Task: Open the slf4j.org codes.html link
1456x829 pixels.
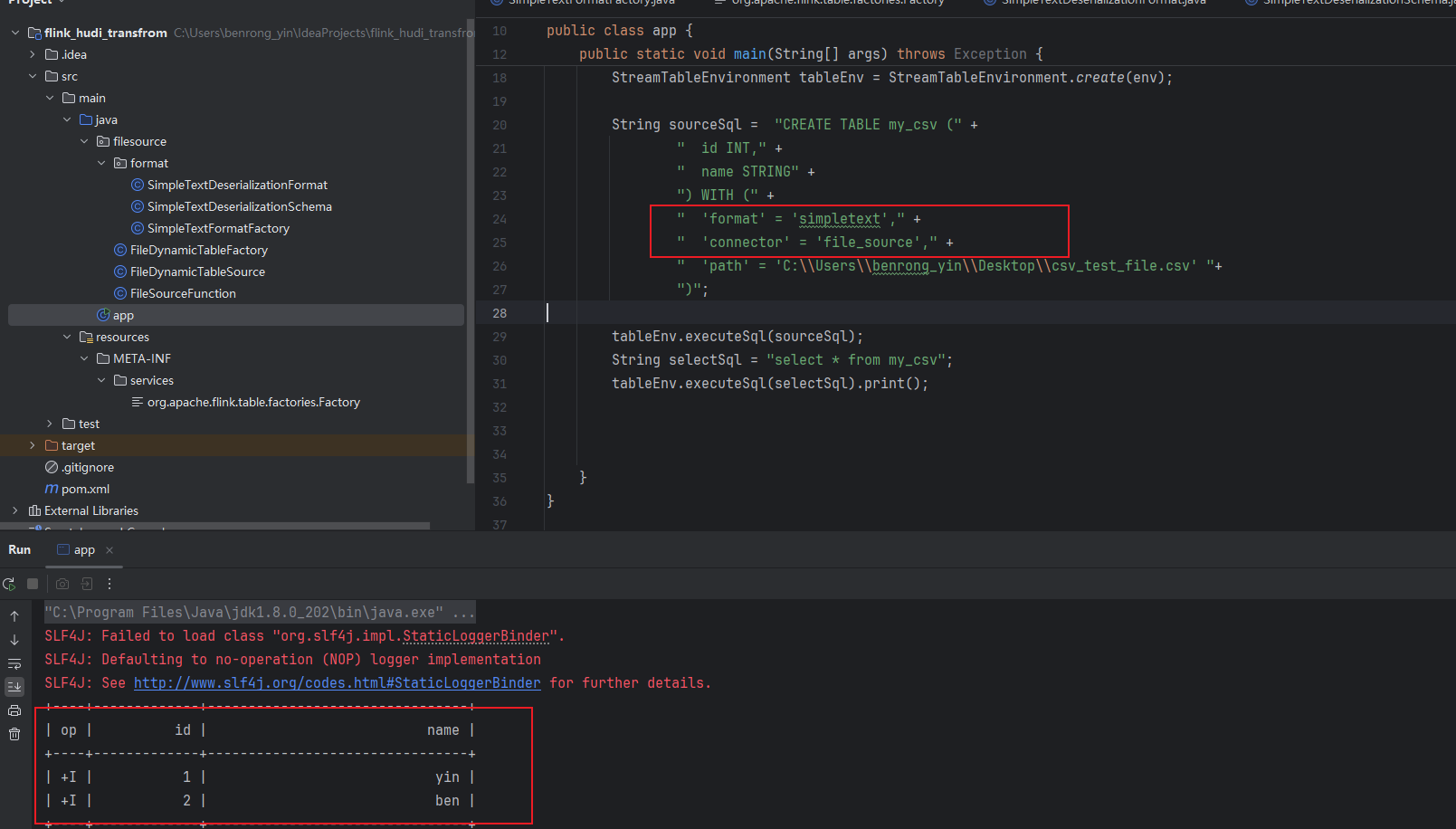Action: [x=337, y=682]
